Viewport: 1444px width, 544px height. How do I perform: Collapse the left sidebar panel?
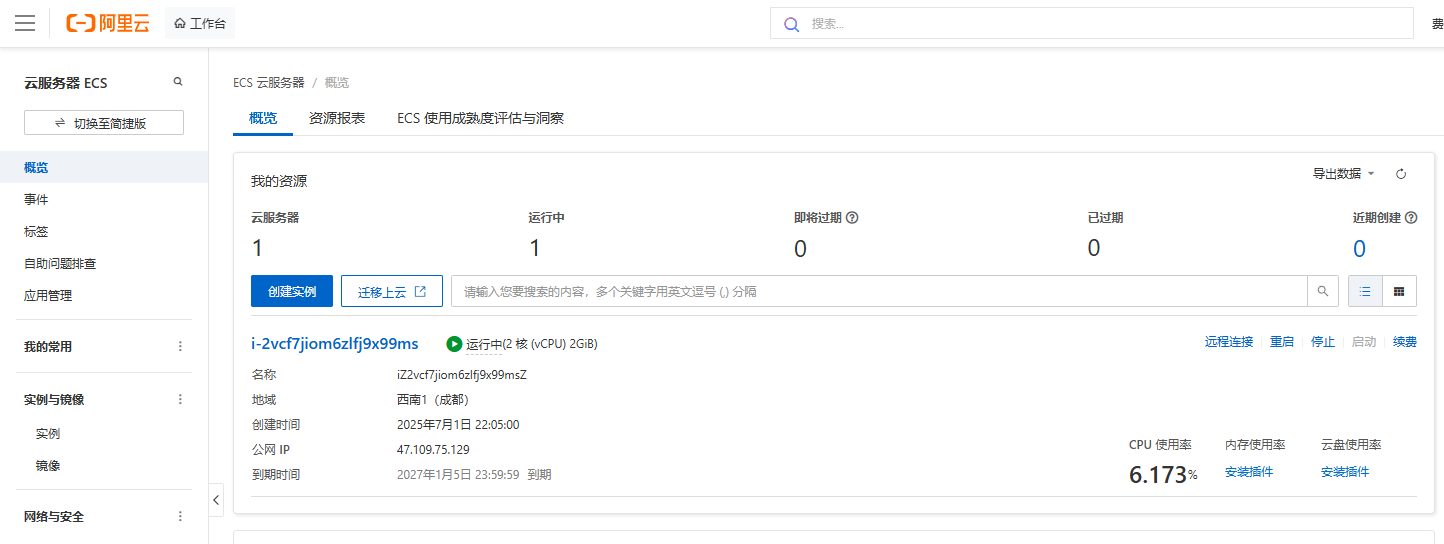coord(216,499)
